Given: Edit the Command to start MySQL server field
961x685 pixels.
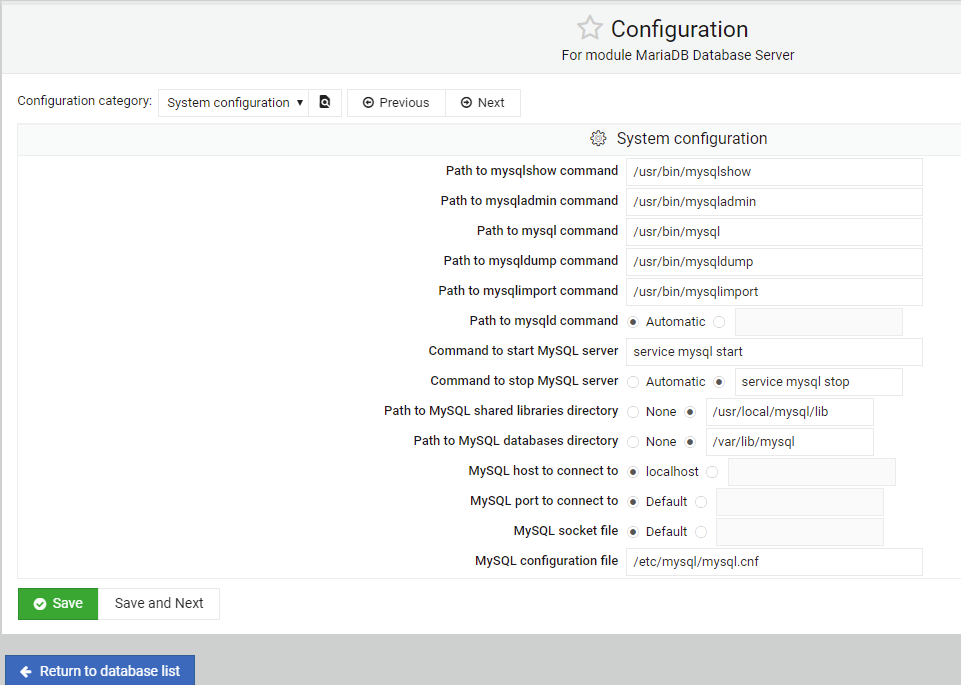Looking at the screenshot, I should coord(773,352).
